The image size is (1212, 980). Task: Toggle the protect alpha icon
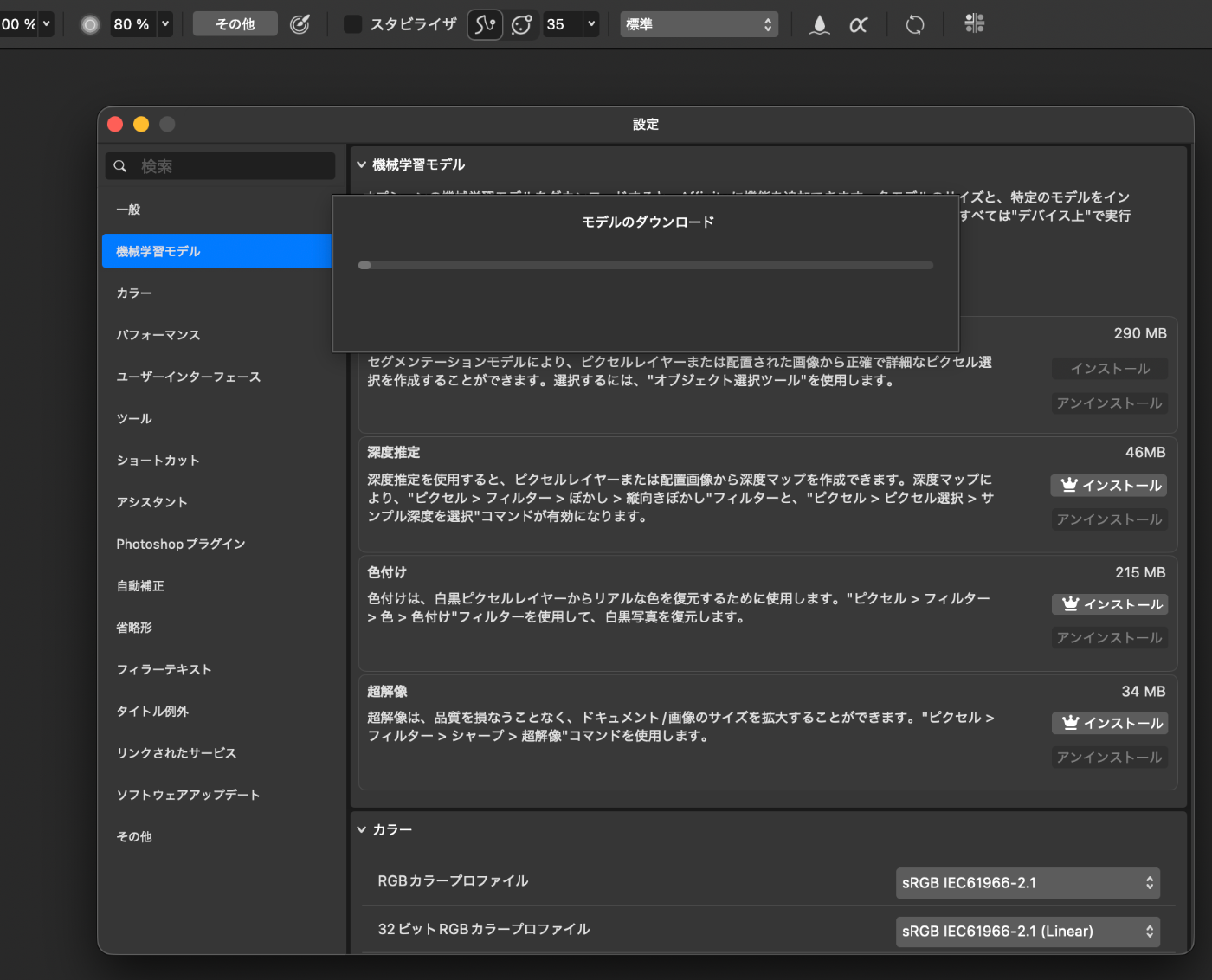click(x=858, y=24)
